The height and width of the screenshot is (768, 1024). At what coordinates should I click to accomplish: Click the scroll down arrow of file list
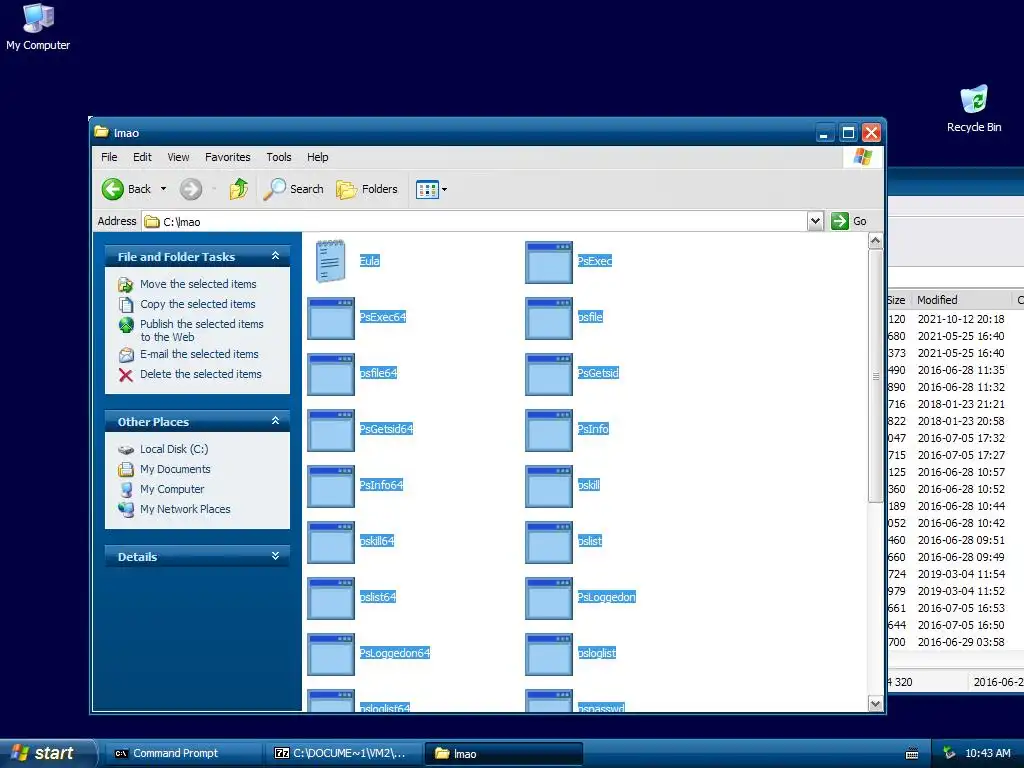[875, 703]
